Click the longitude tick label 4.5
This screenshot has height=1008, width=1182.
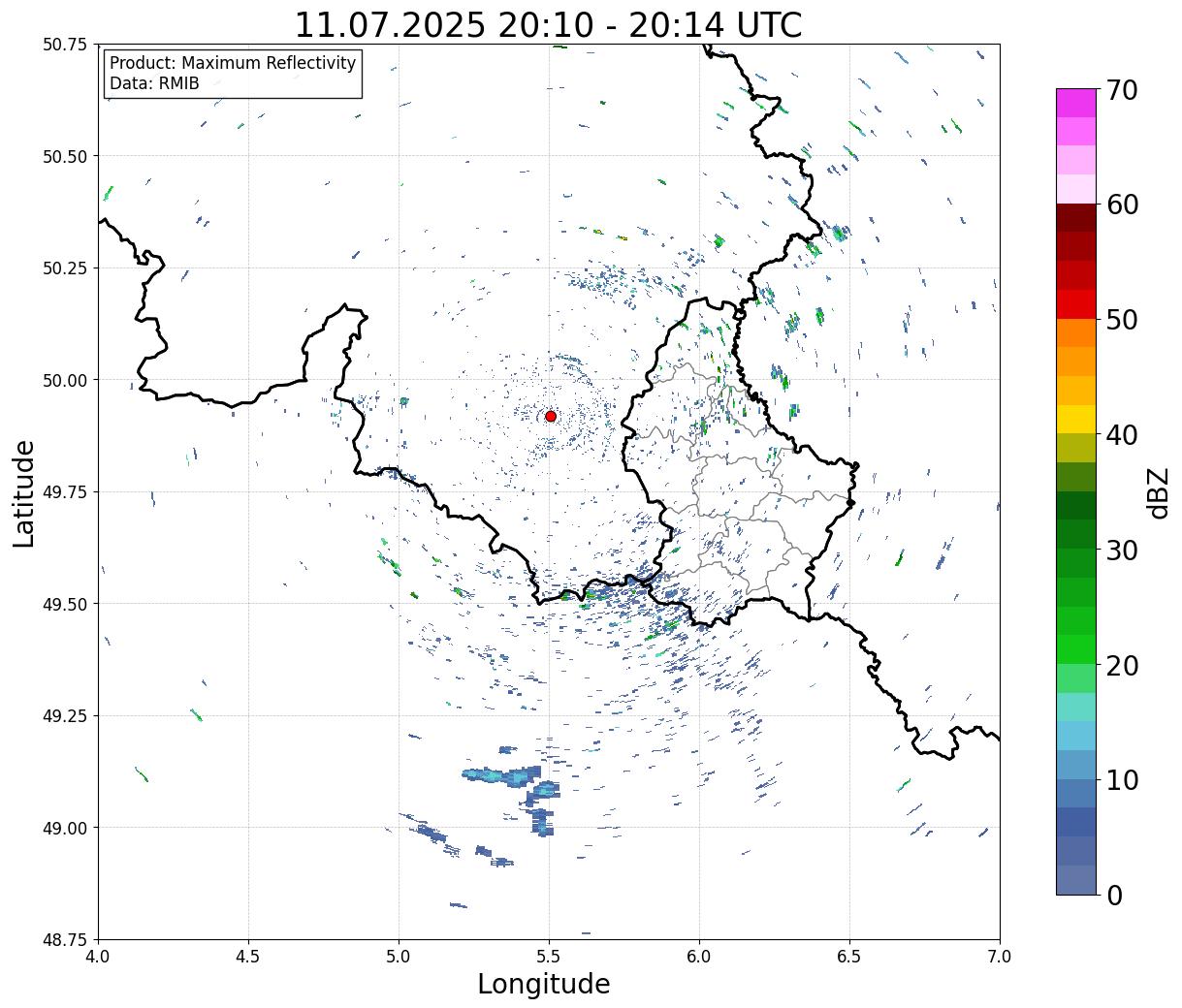248,956
